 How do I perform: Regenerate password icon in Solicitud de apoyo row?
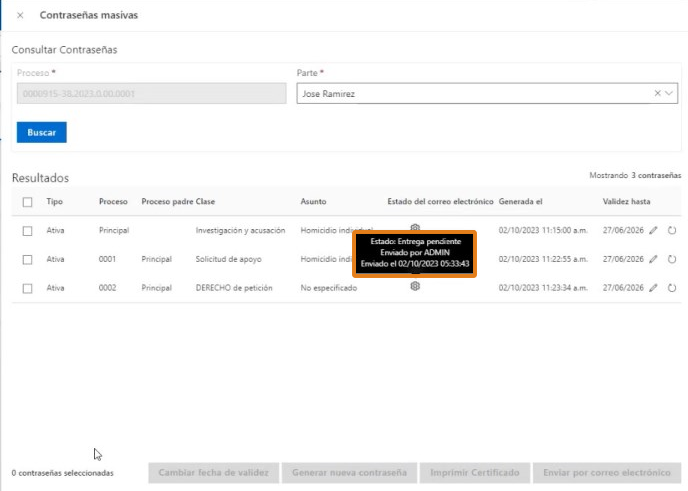672,259
